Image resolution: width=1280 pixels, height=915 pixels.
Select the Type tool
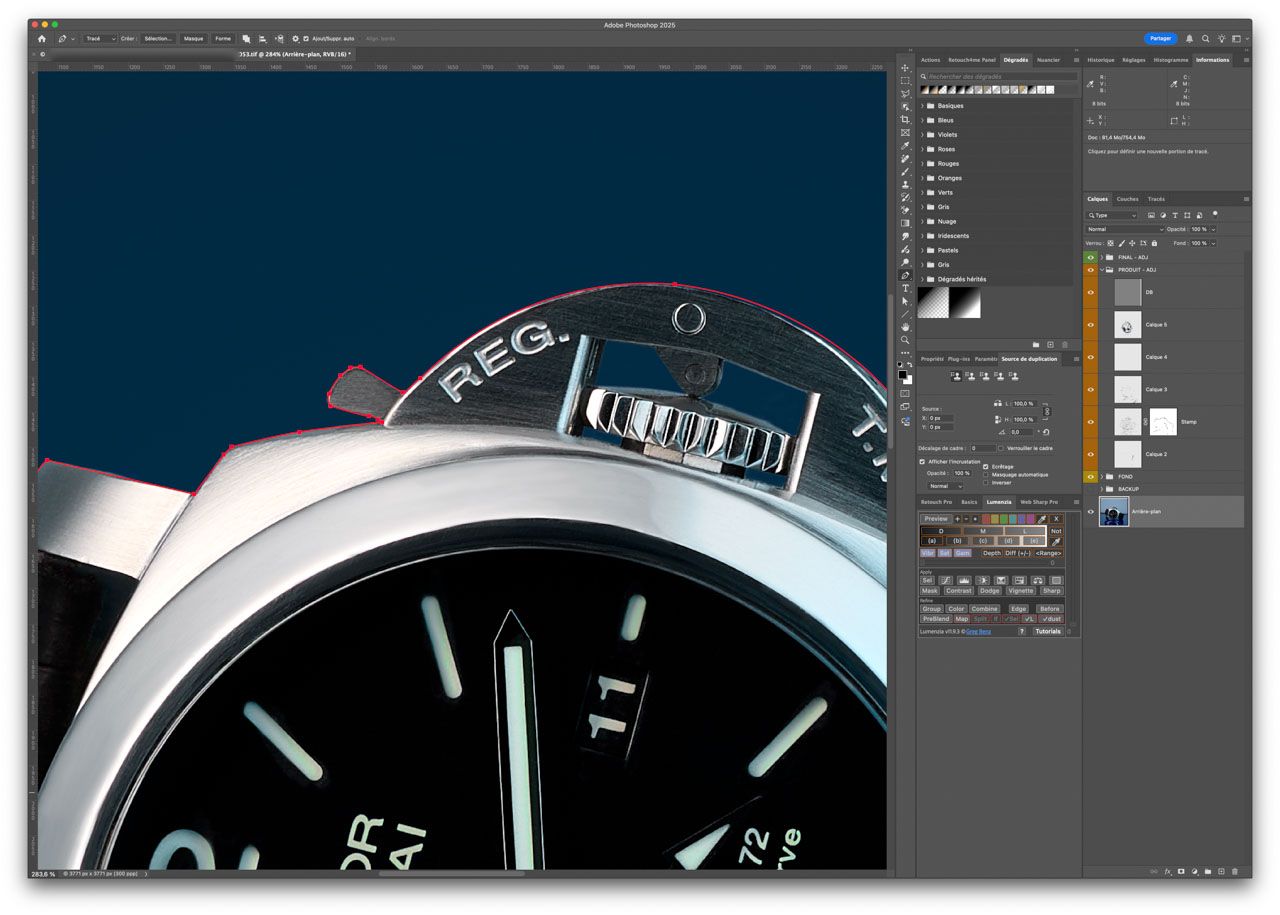click(x=905, y=288)
